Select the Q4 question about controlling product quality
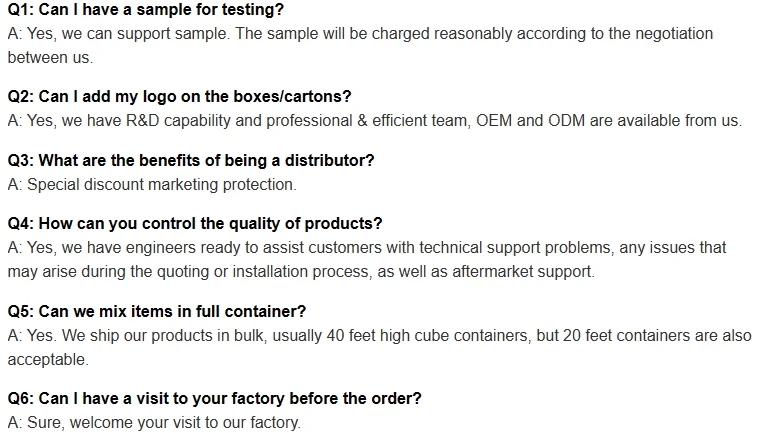 [x=195, y=223]
